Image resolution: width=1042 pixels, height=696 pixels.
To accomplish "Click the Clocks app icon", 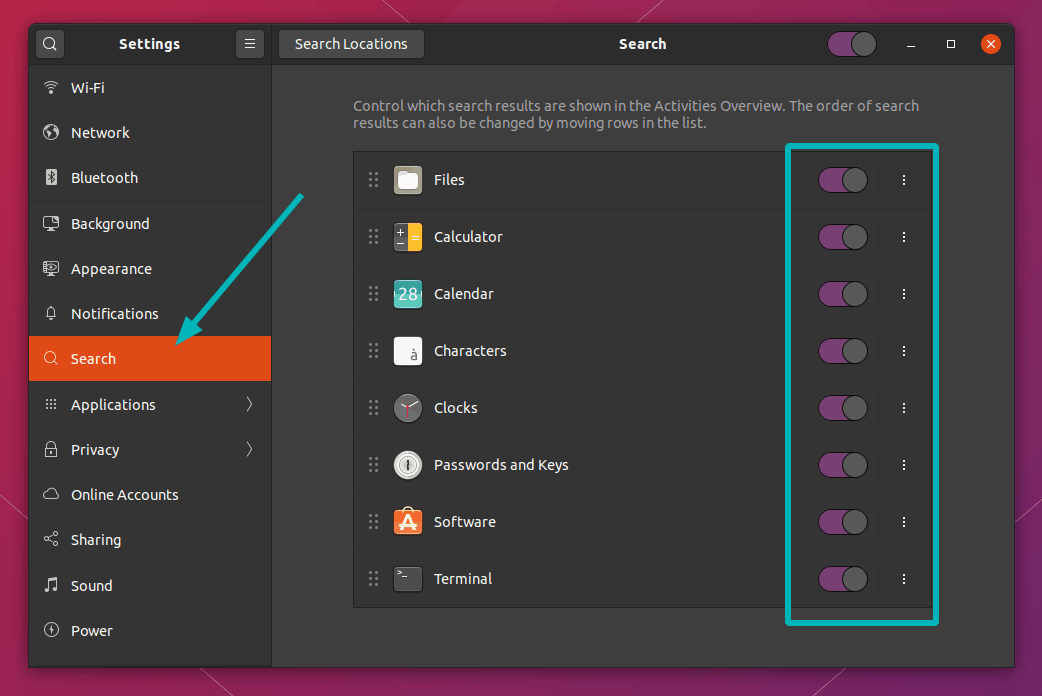I will (408, 408).
